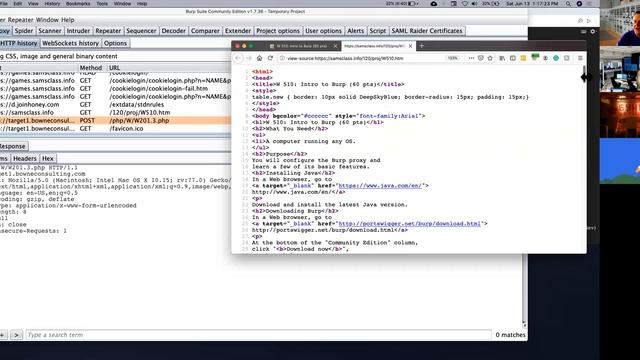Switch to the Response tab
The width and height of the screenshot is (640, 360).
click(13, 146)
